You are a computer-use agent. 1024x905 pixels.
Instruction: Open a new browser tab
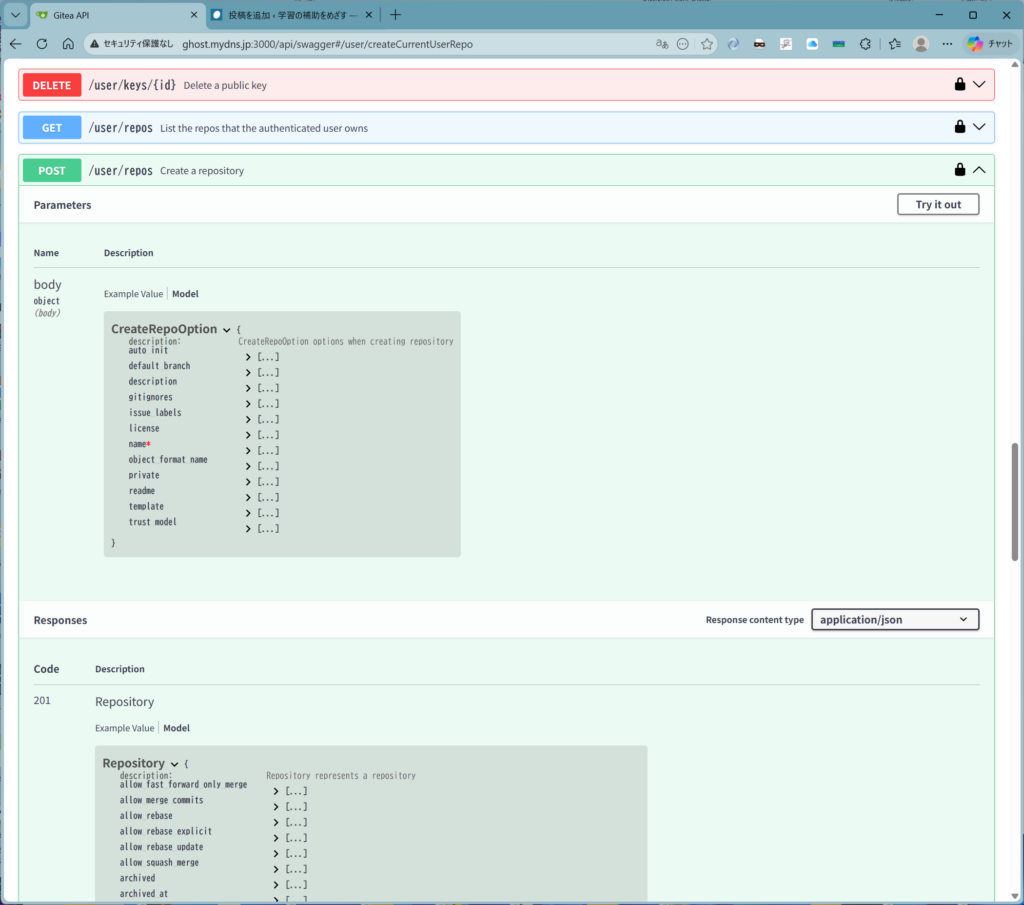395,15
